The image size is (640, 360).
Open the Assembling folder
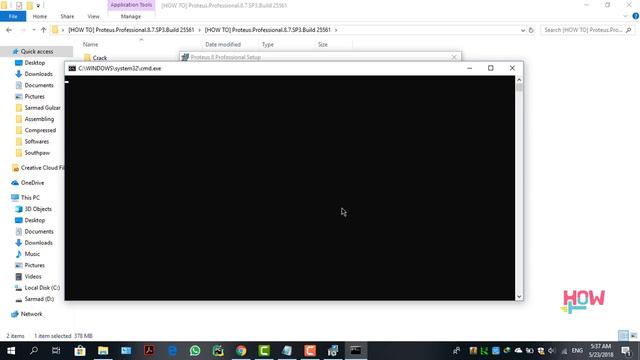(x=39, y=119)
